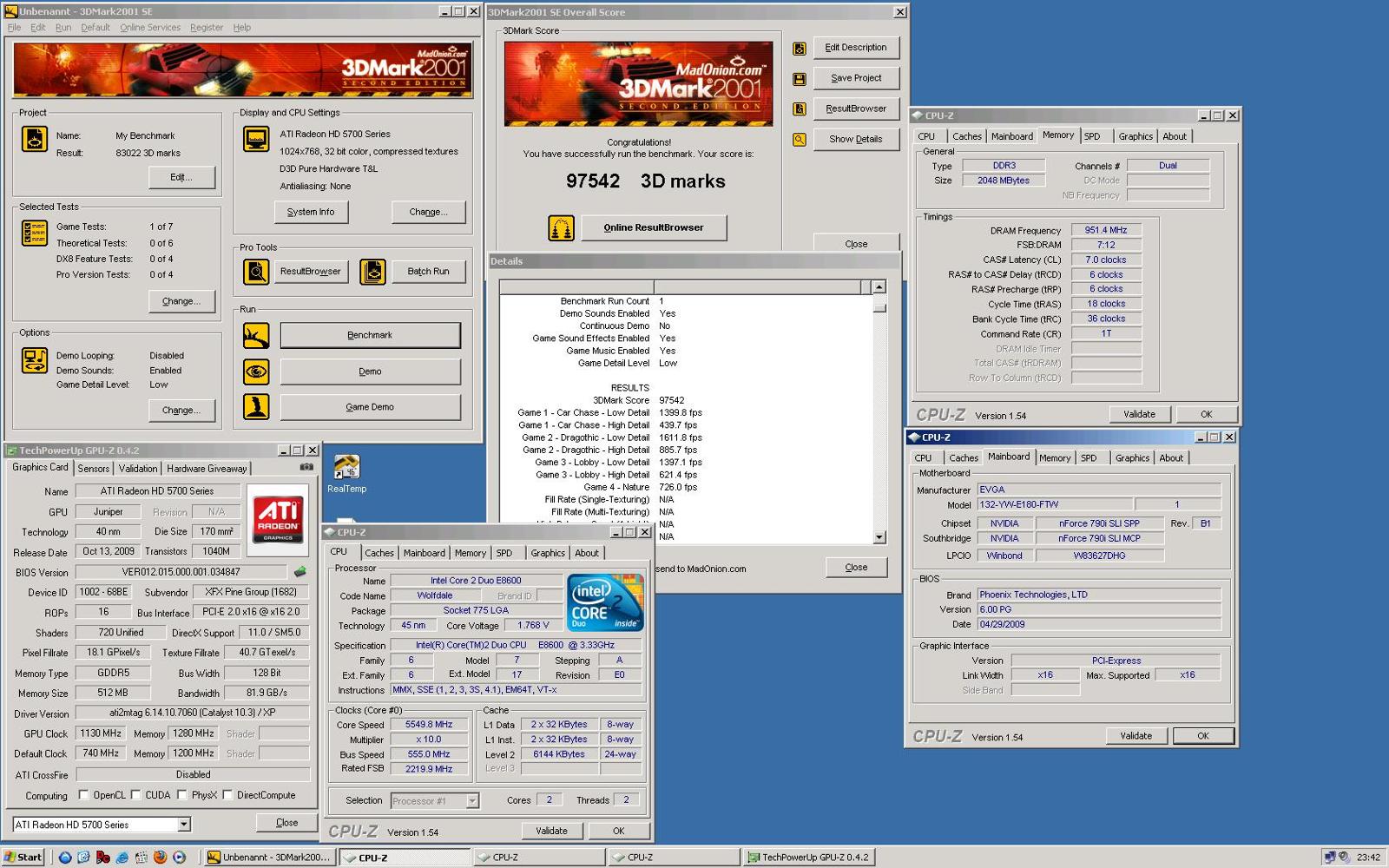Open the Graphics tab in the CPU-Z Mainboard window
This screenshot has width=1389, height=868.
click(x=1132, y=458)
